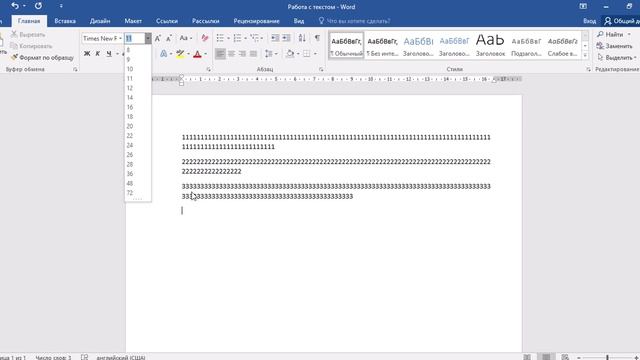Click the Shading paint bucket icon
Screen dimensions: 640x360
(289, 53)
